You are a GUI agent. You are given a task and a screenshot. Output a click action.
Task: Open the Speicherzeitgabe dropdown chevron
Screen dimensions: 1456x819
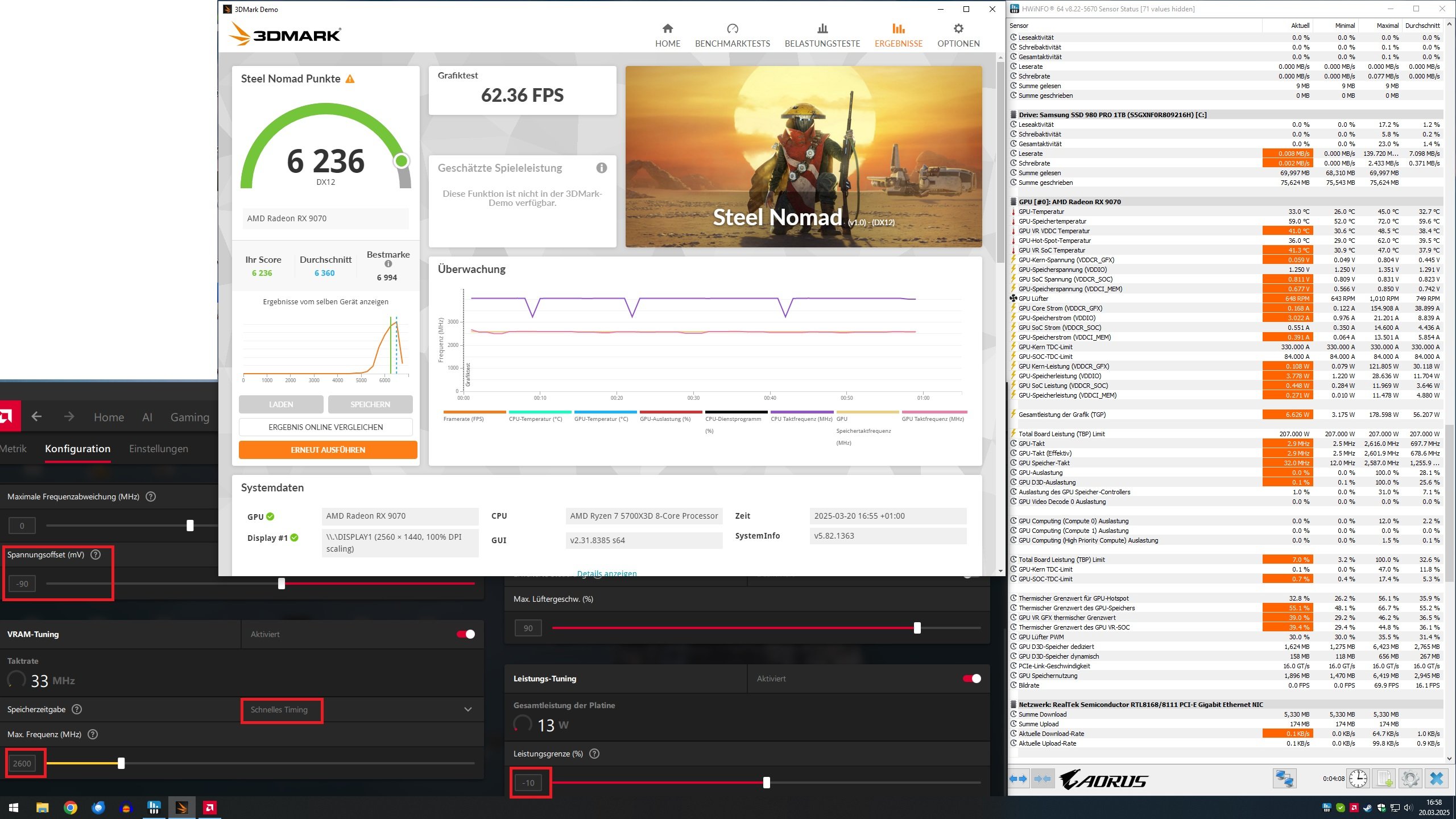pos(468,709)
